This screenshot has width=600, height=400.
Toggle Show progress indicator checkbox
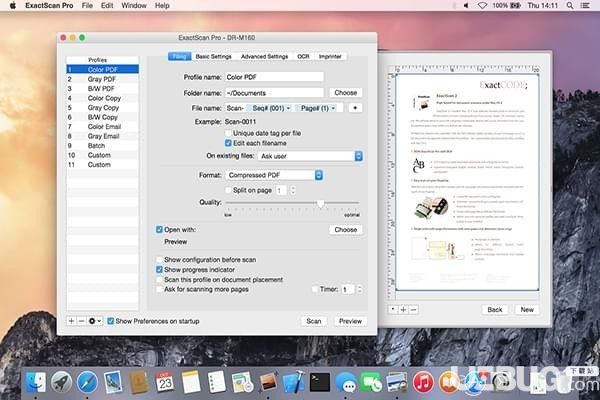point(159,270)
